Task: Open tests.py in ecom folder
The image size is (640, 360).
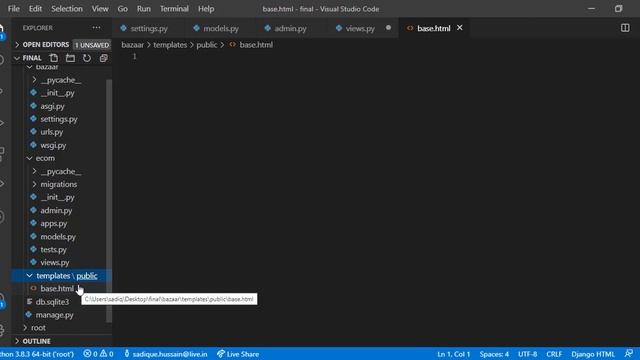Action: [53, 250]
